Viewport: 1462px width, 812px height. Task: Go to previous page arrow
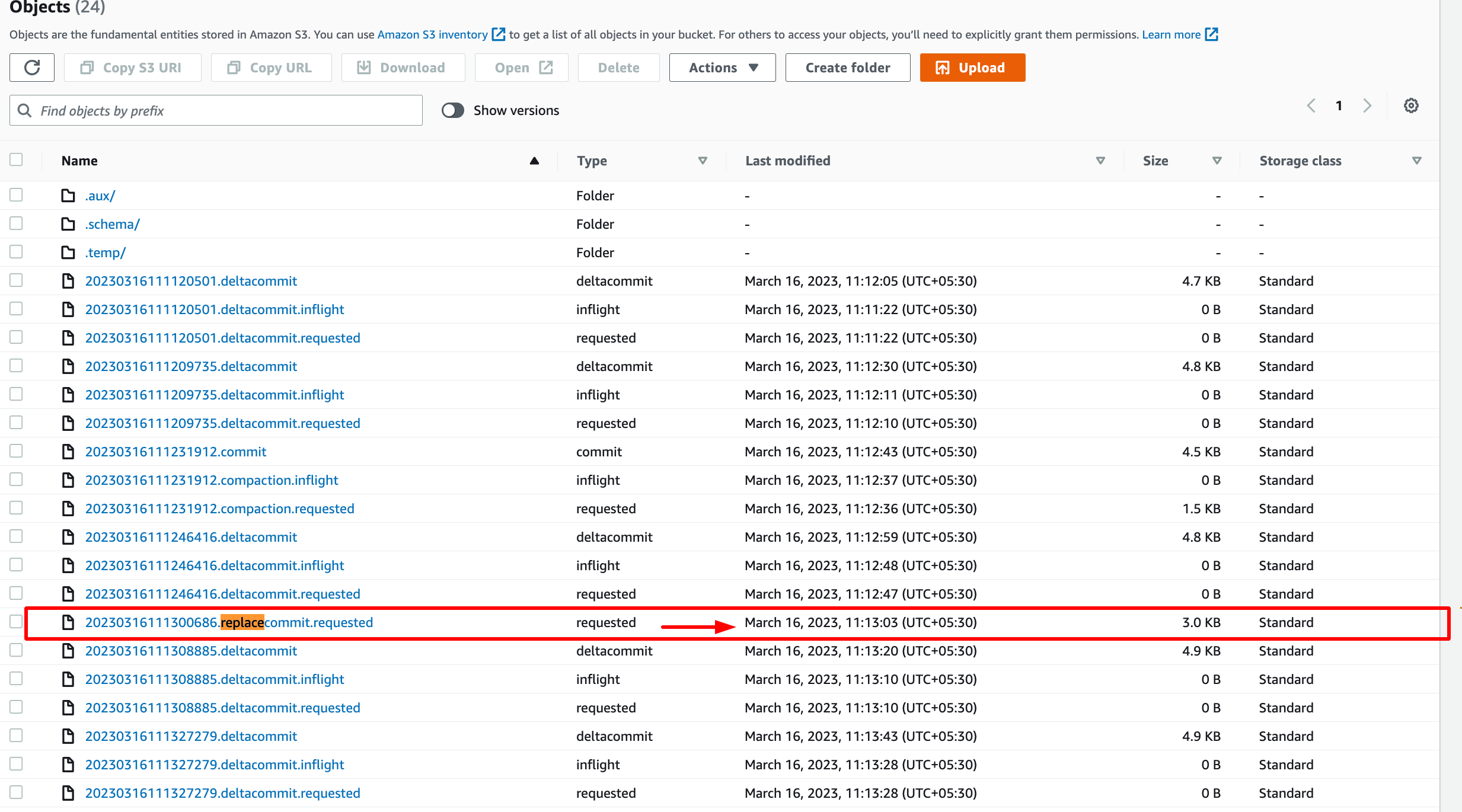1311,106
